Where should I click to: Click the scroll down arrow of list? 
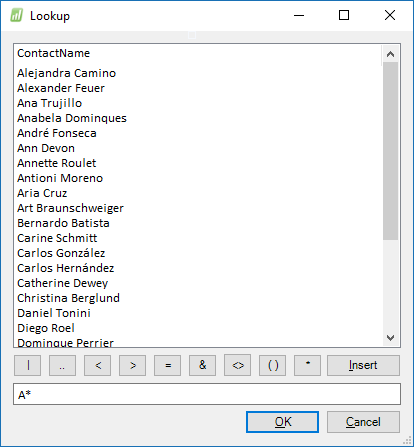[390, 338]
